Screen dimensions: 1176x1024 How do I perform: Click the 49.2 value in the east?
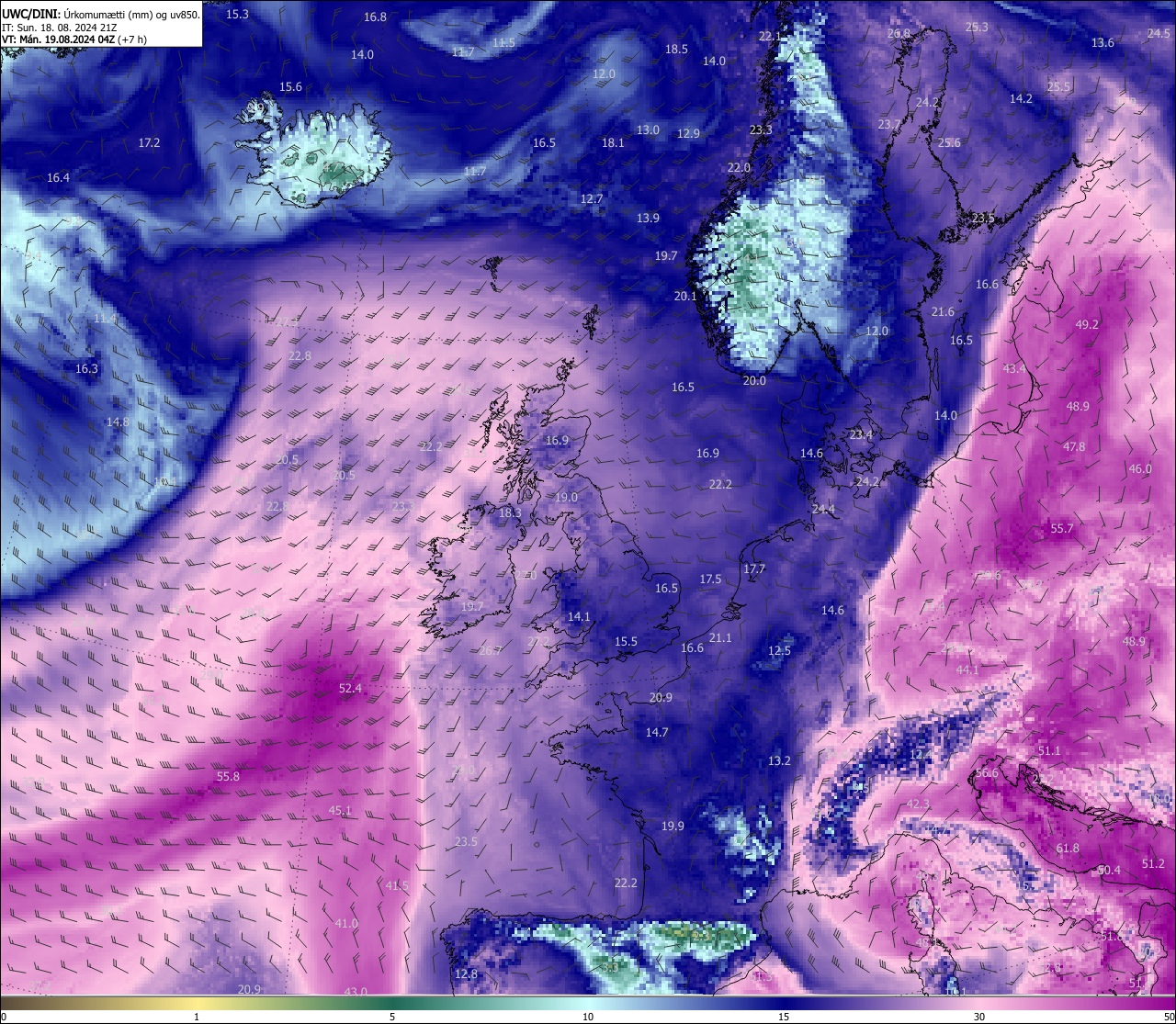pos(1087,324)
